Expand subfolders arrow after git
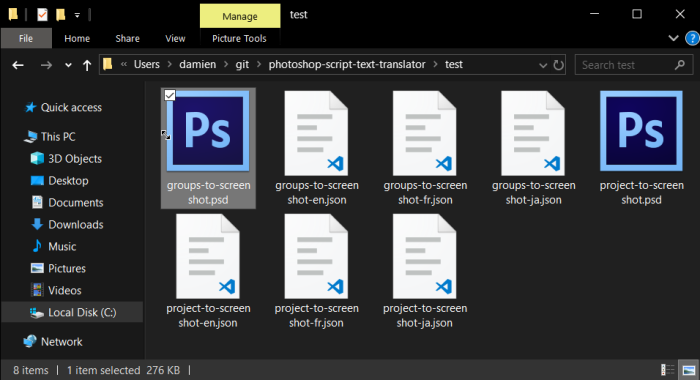 [259, 64]
